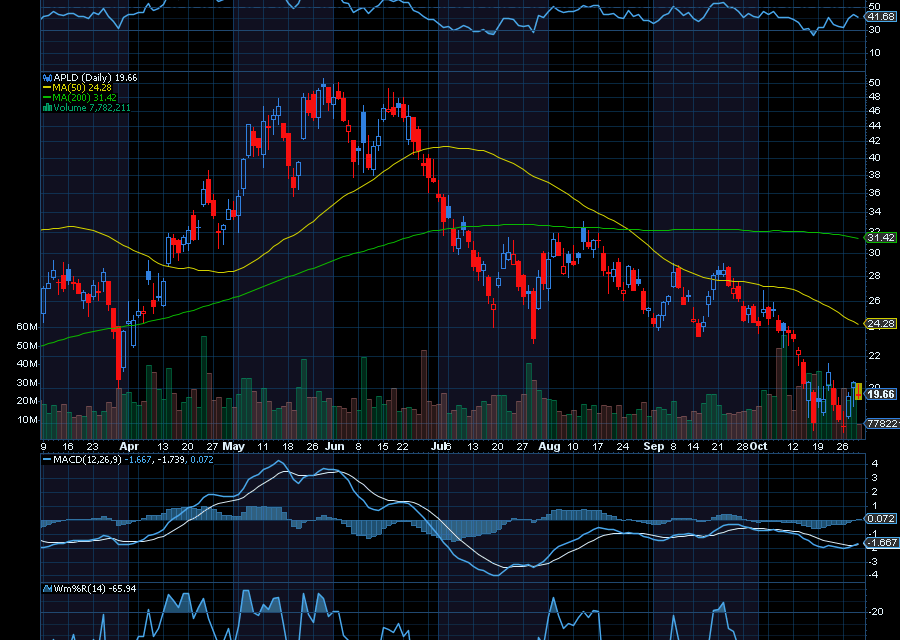Click the 41.68 RSI value tag

coord(881,17)
